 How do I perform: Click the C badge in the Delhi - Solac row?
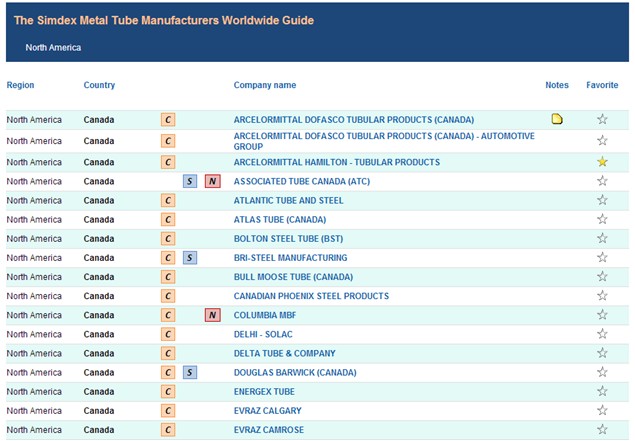click(168, 334)
